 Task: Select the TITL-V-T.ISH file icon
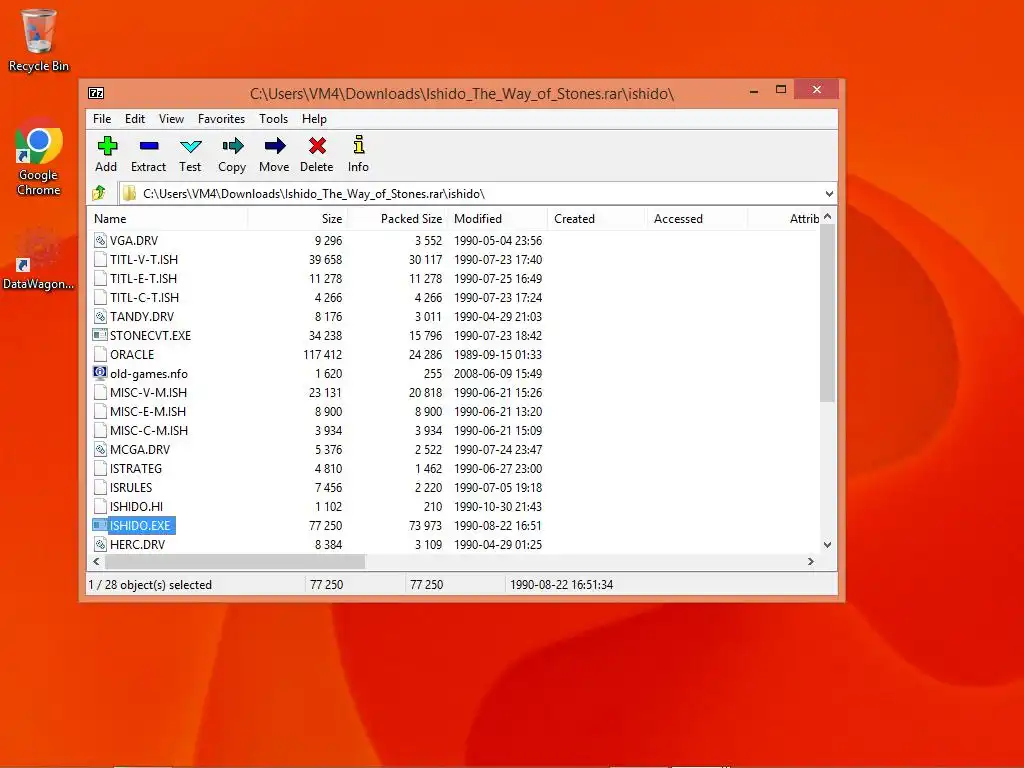click(x=100, y=259)
